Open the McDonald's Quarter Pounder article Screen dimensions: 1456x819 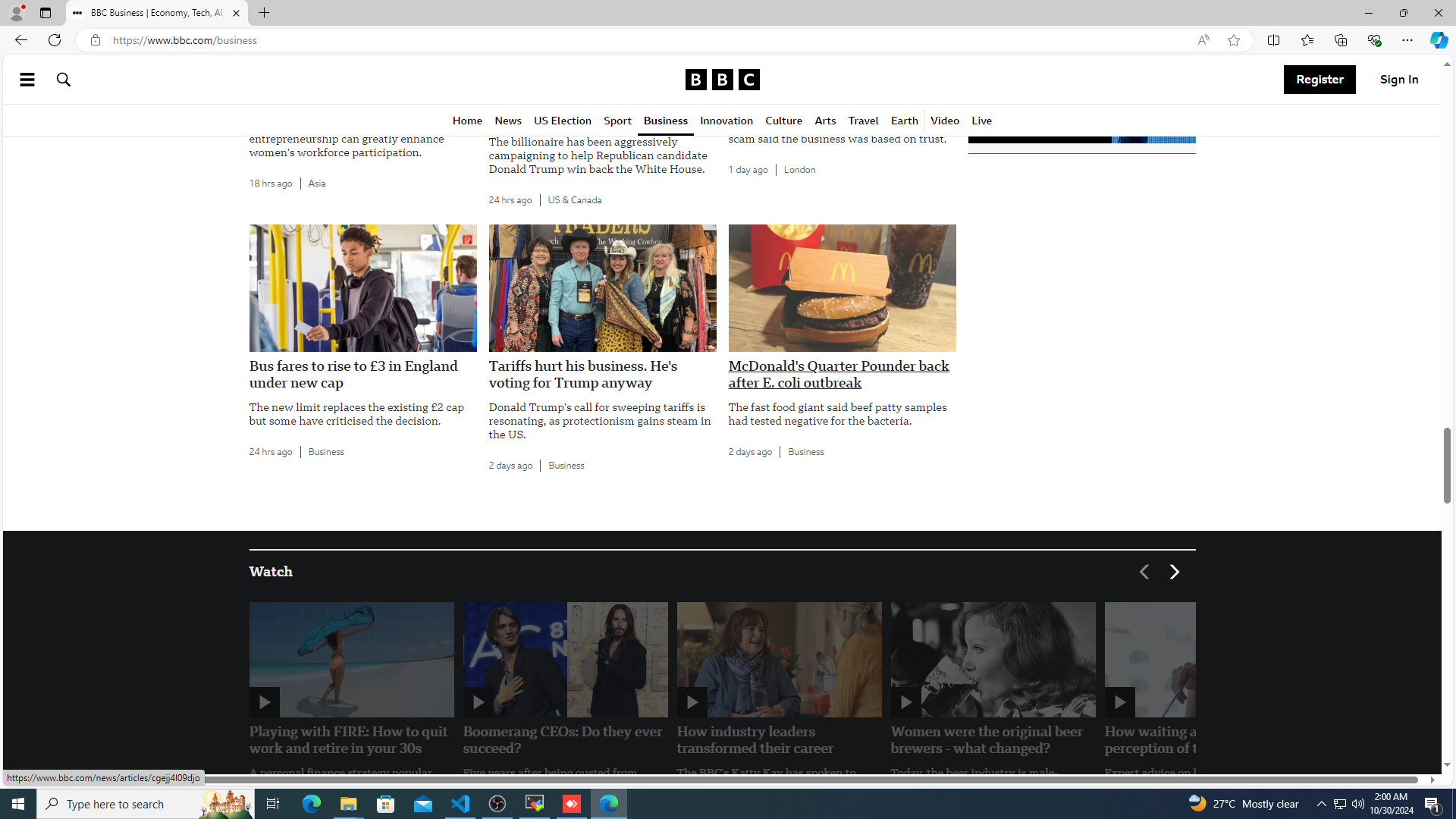coord(839,375)
